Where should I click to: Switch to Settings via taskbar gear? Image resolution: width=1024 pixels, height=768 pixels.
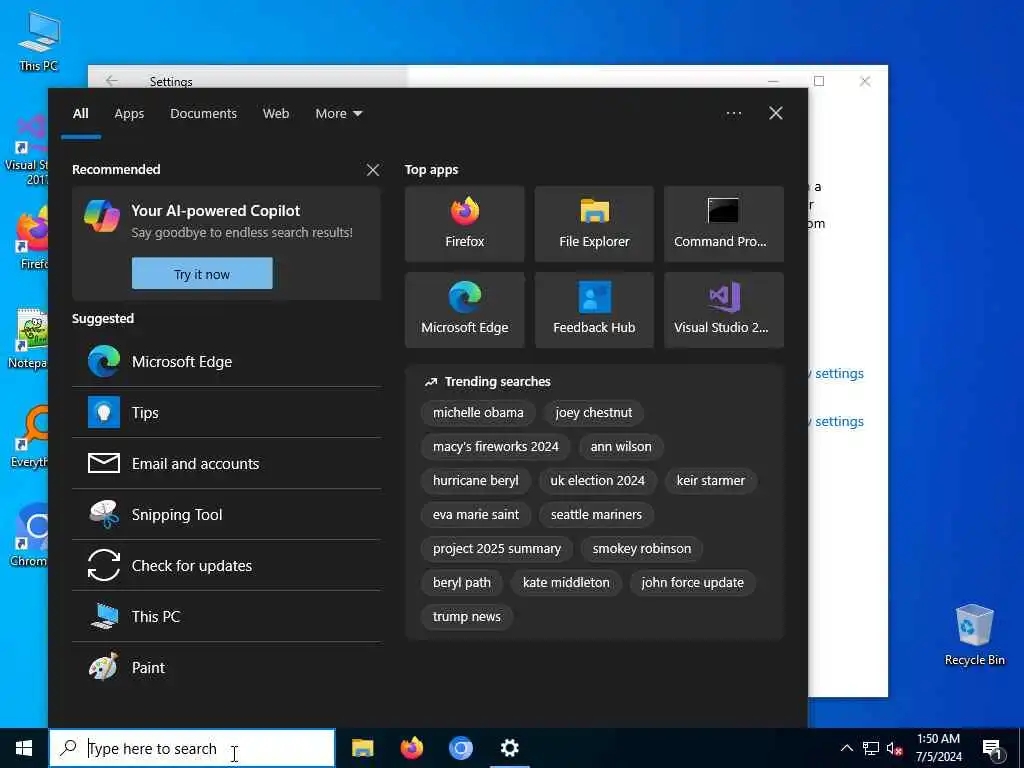509,748
